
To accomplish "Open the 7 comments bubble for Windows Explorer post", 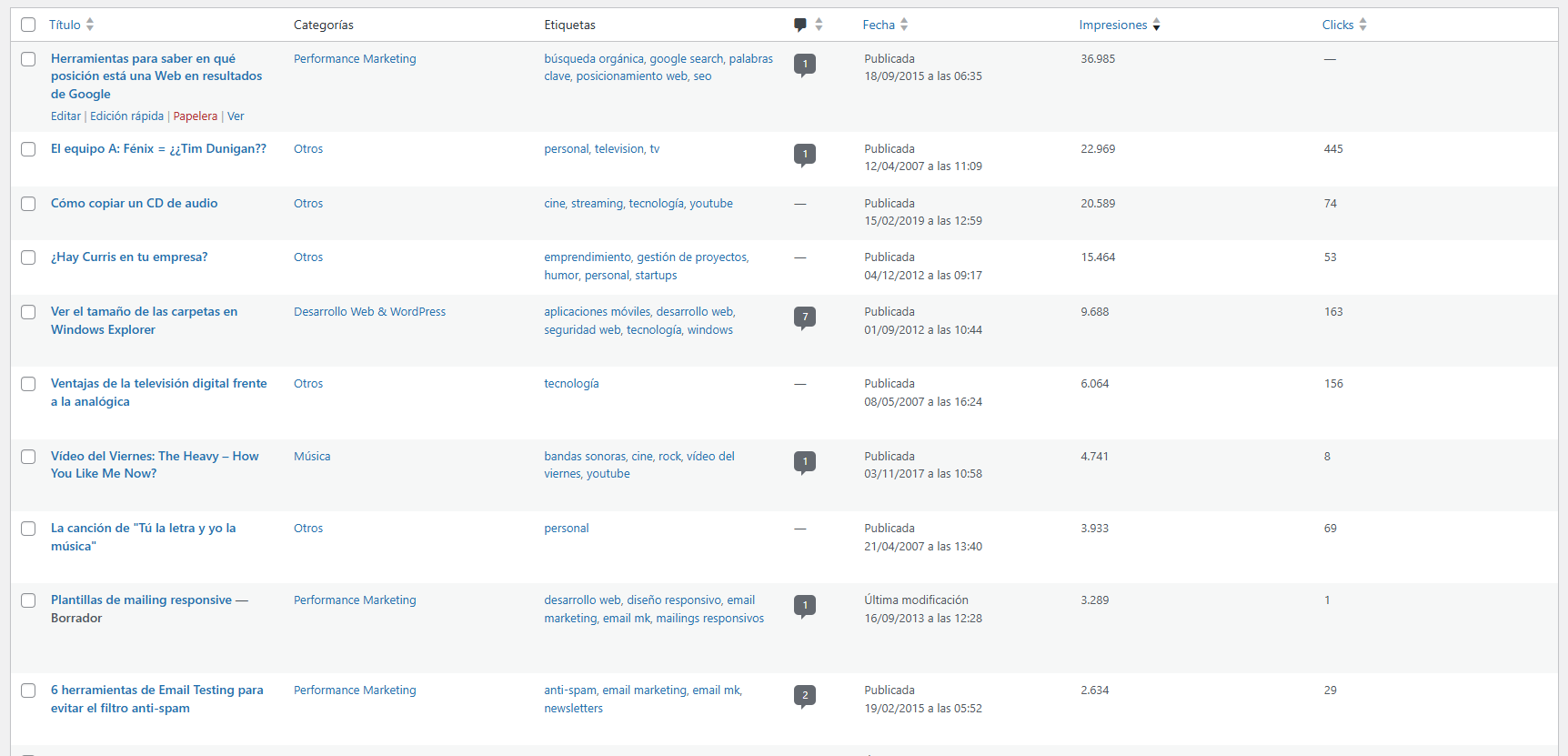I will (805, 318).
